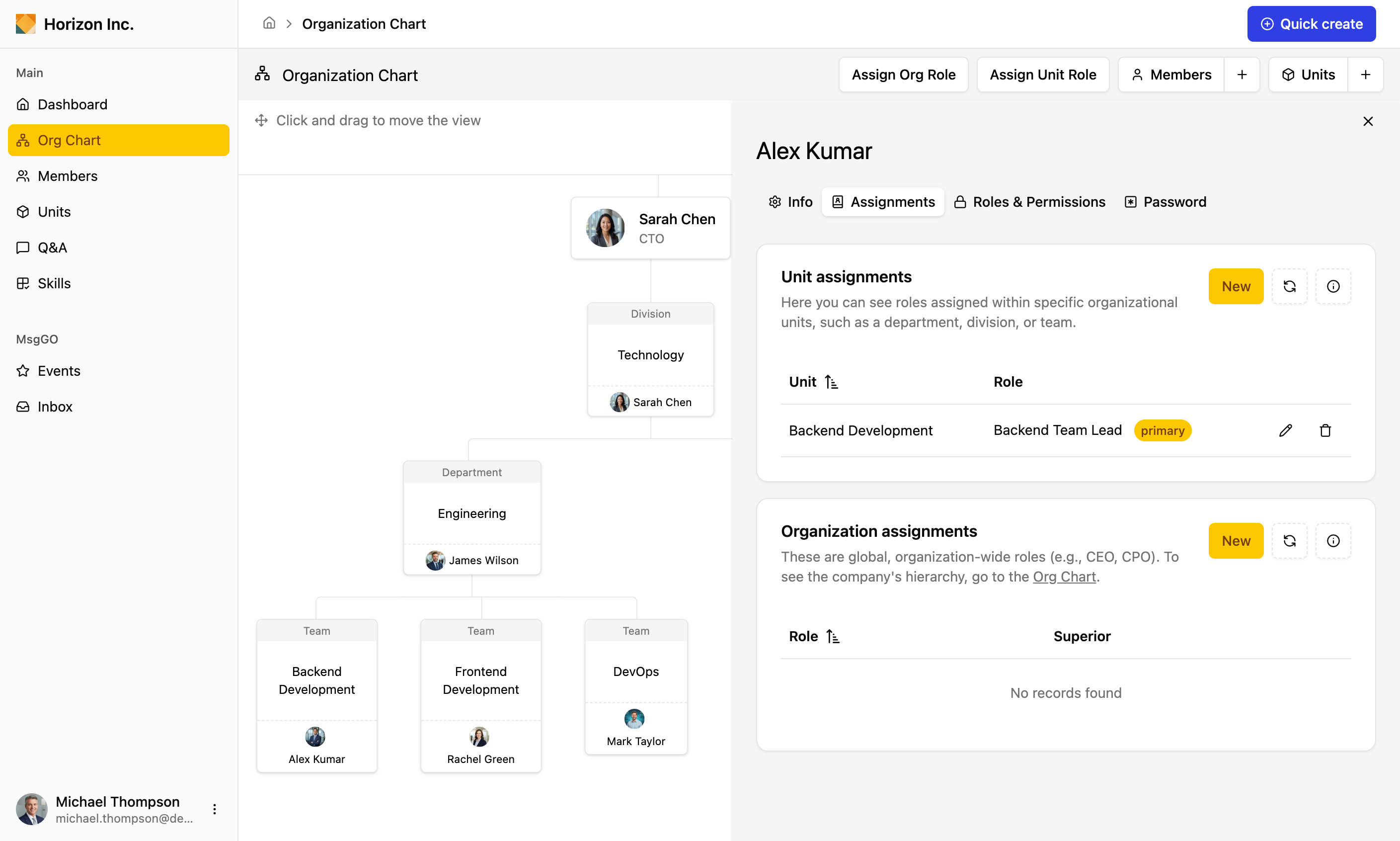Follow the Org Chart link in description
This screenshot has width=1400, height=841.
point(1064,577)
